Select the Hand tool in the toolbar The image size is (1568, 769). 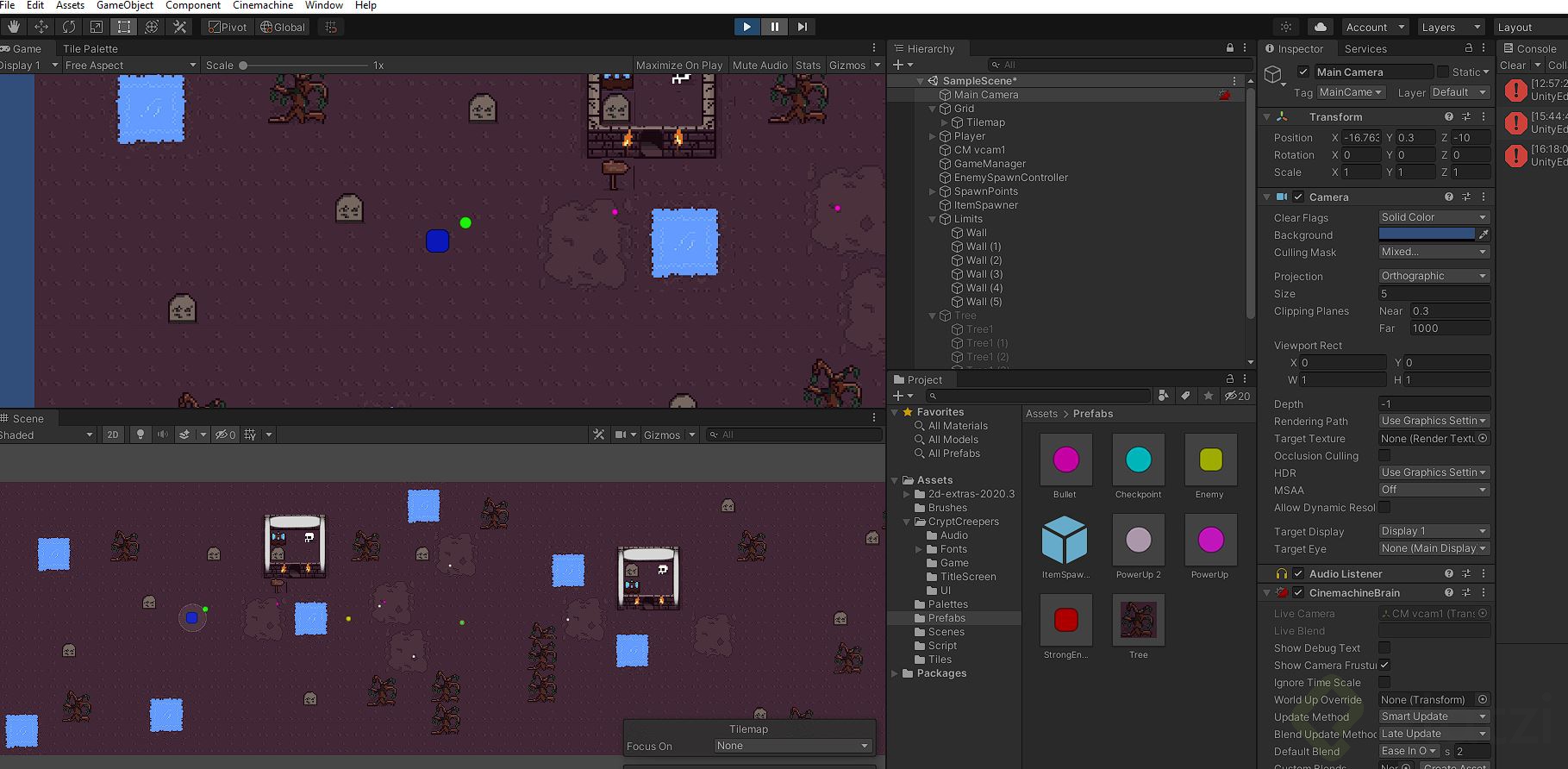(14, 27)
